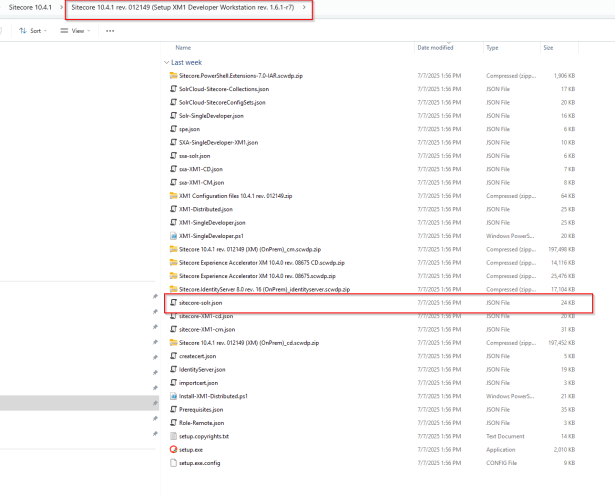Click the XM1 Configuration files zip folder icon
The image size is (615, 496).
pyautogui.click(x=172, y=195)
